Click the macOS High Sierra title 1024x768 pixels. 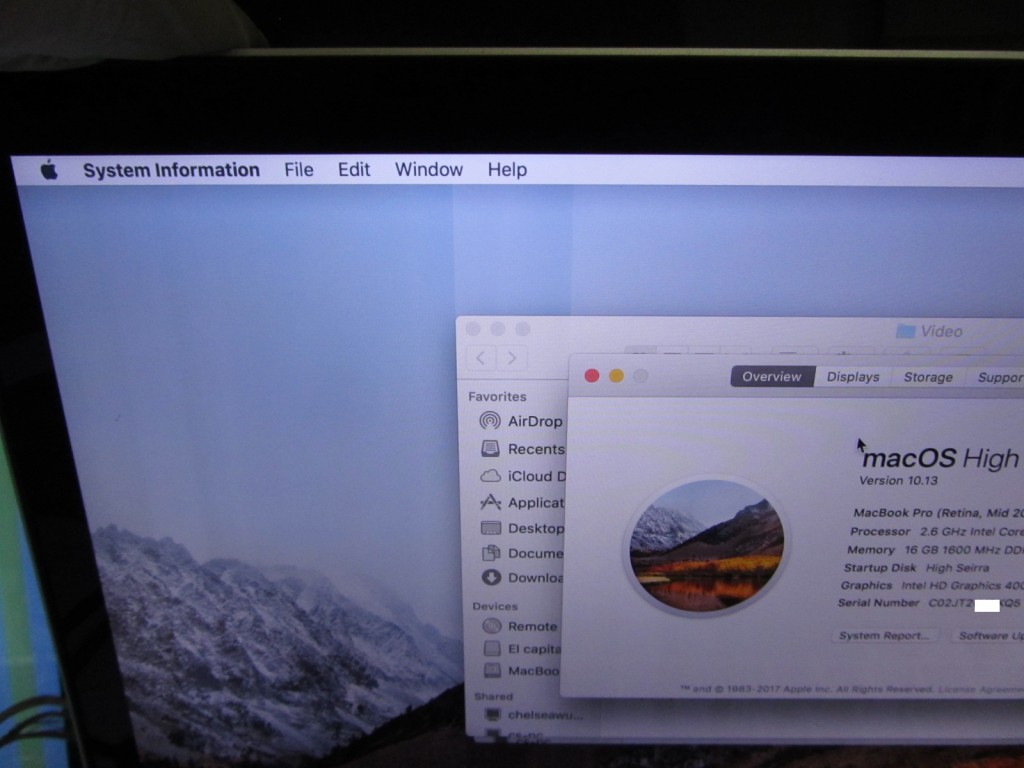click(x=942, y=458)
